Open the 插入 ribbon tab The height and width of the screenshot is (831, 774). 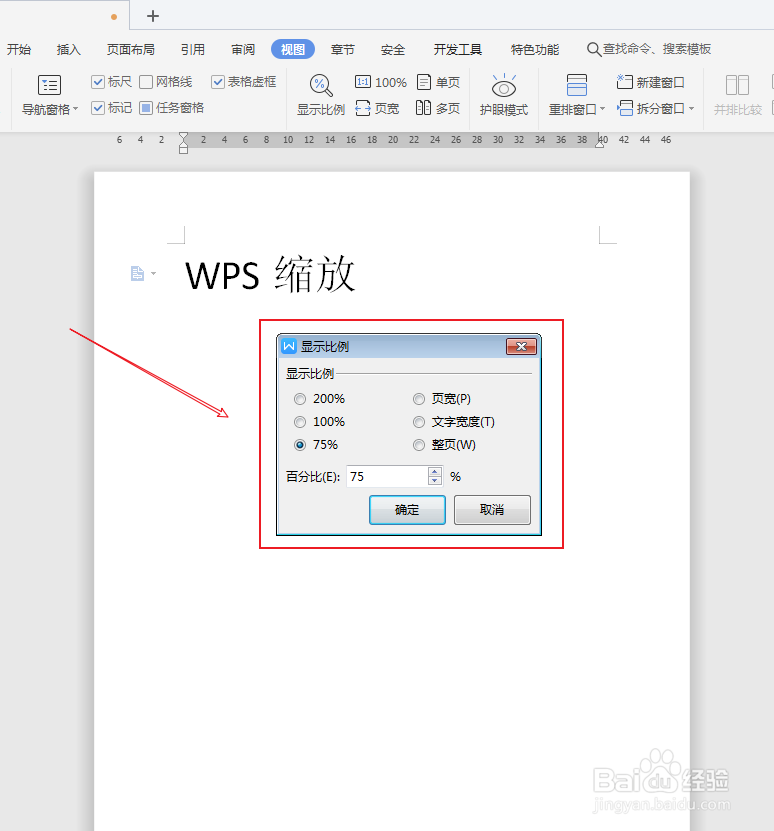pos(68,49)
